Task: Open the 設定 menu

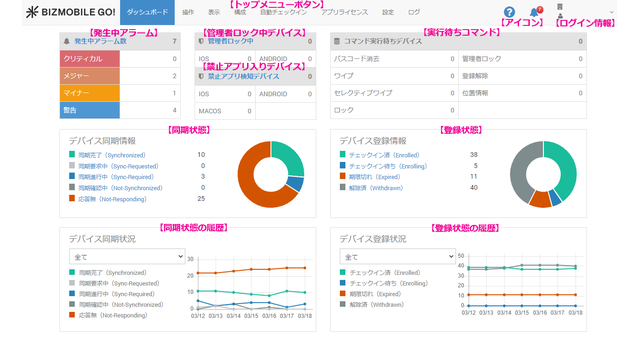Action: coord(388,12)
